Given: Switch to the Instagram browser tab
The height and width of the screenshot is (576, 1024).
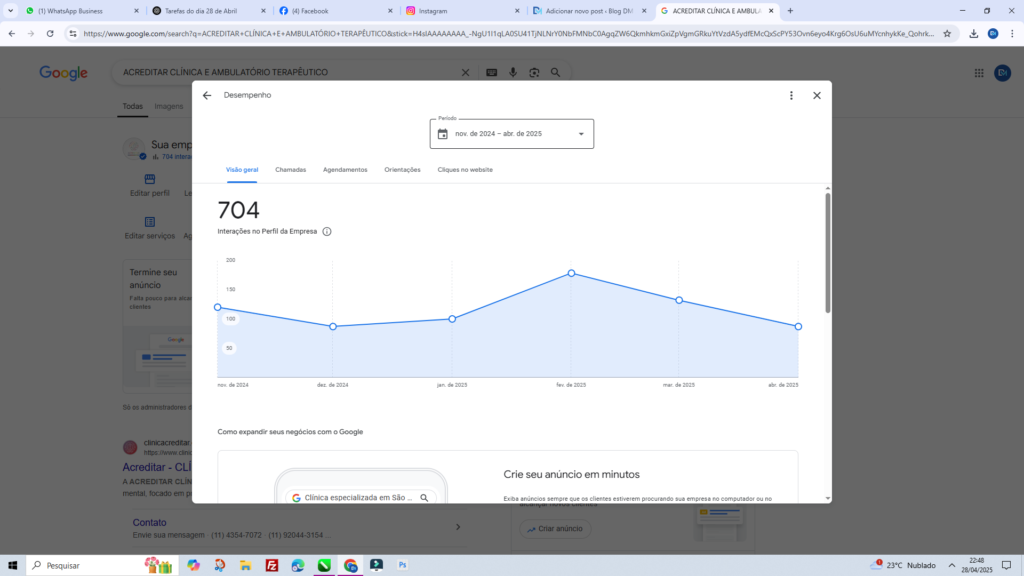Looking at the screenshot, I should (x=462, y=11).
